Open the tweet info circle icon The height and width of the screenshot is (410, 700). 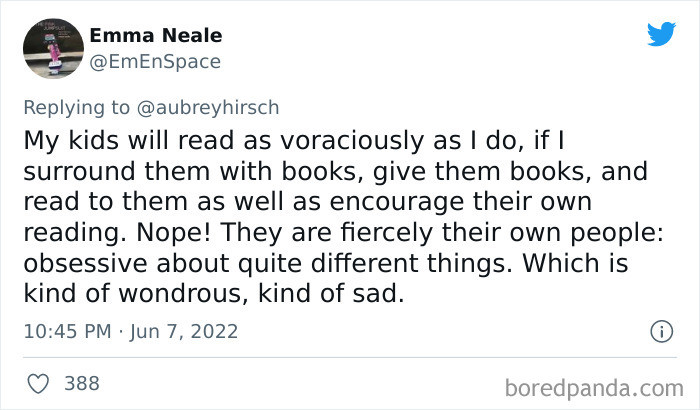click(660, 330)
